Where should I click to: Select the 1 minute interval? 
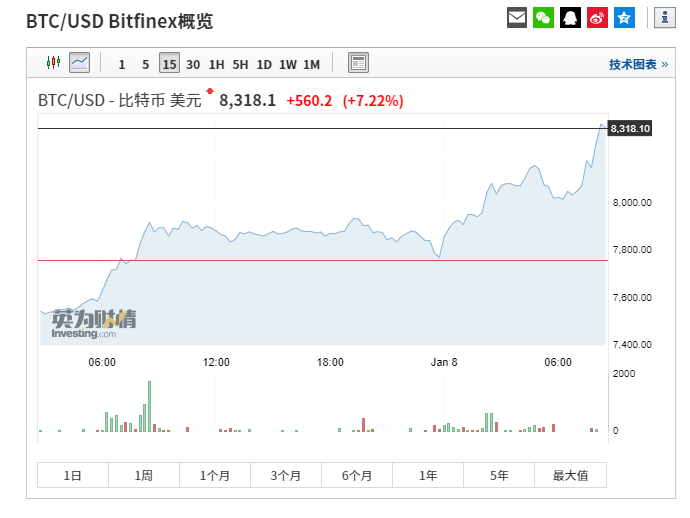coord(122,64)
